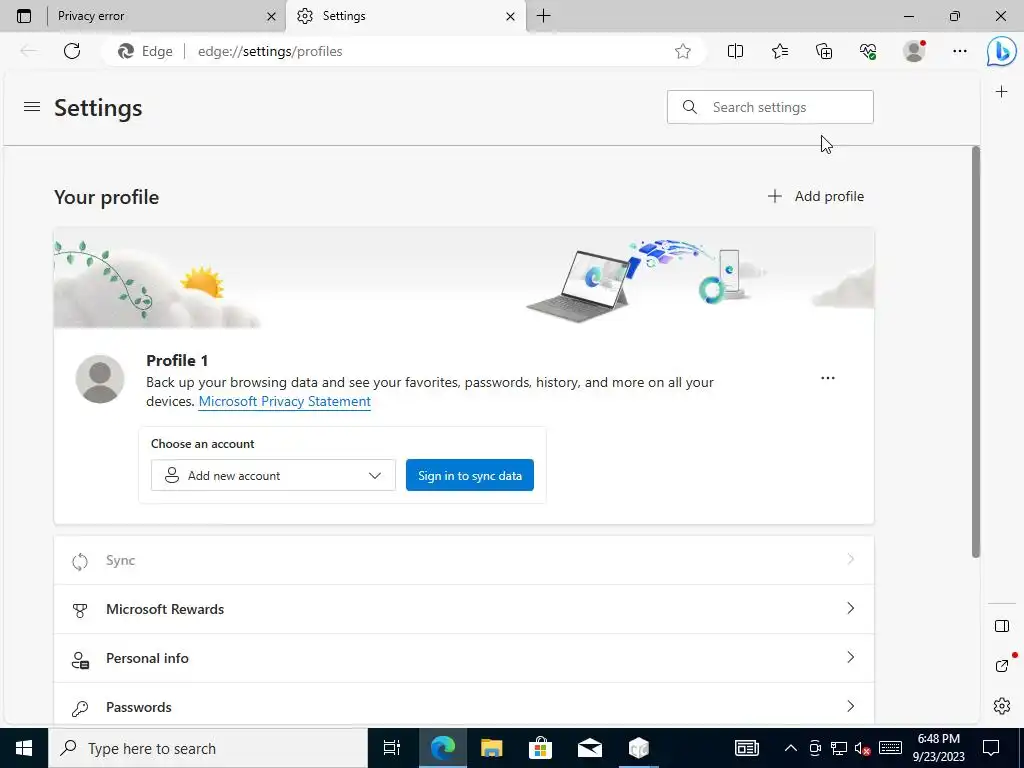Viewport: 1024px width, 768px height.
Task: Open Mail app from taskbar
Action: pyautogui.click(x=590, y=748)
